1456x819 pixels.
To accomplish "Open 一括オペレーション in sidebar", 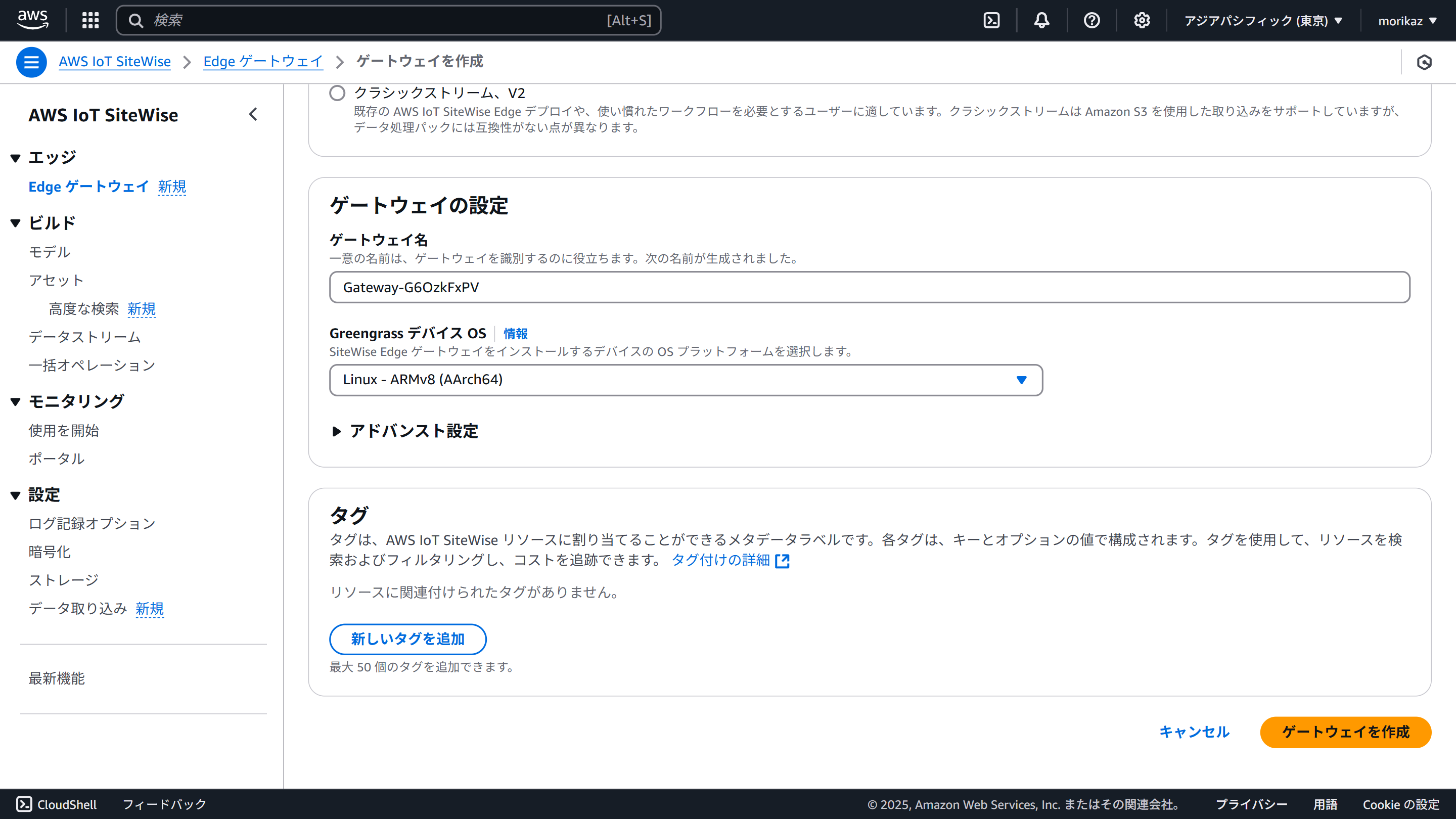I will (92, 365).
